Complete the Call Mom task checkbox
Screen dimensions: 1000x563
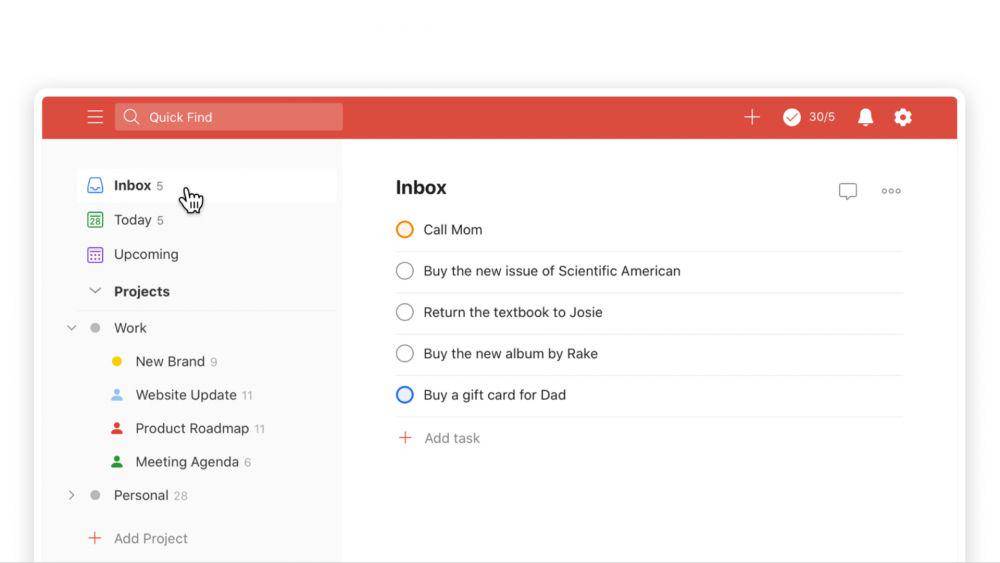(x=404, y=230)
